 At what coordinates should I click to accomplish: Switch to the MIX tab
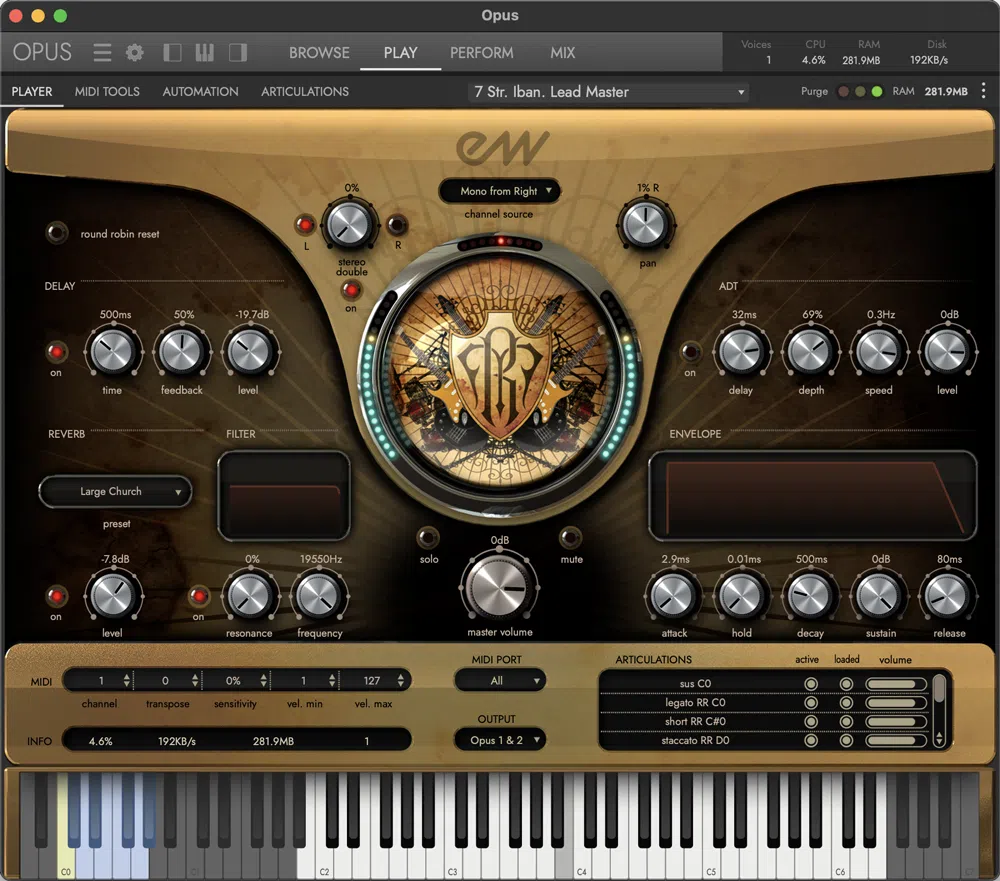click(x=562, y=52)
